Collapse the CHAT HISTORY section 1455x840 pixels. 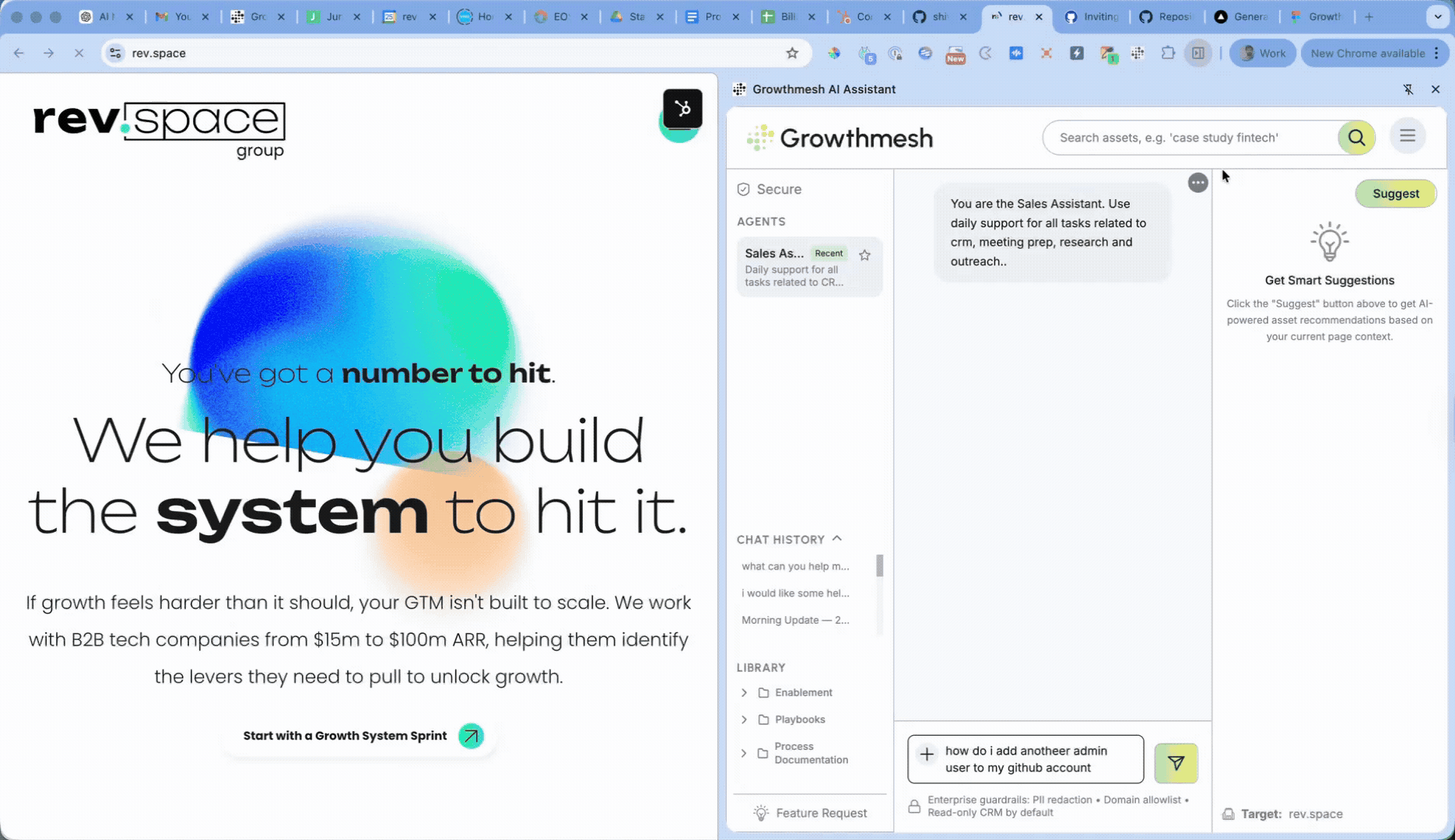(836, 538)
